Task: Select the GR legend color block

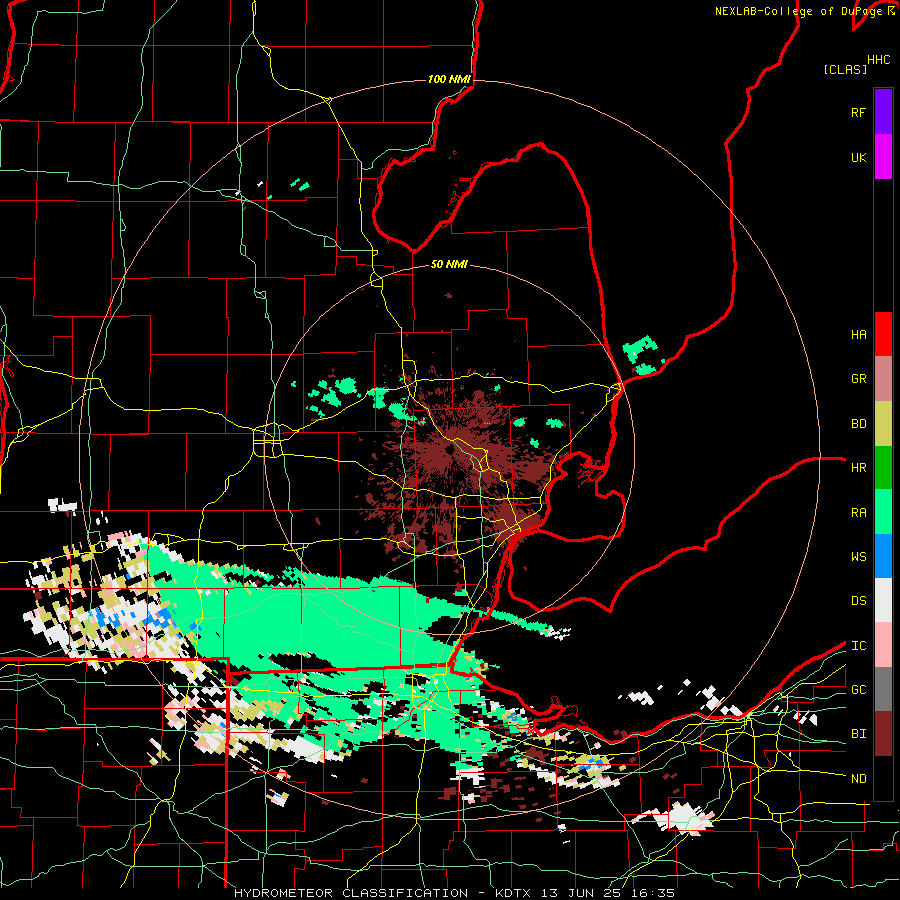Action: coord(883,379)
